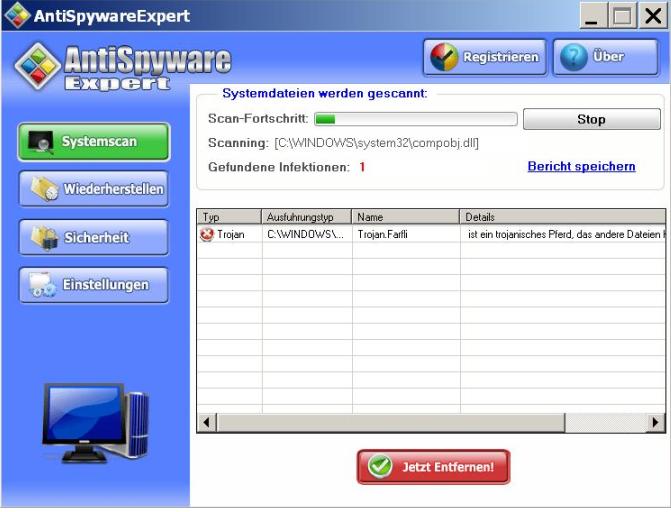Click the Details column header
The image size is (671, 512).
pos(563,217)
